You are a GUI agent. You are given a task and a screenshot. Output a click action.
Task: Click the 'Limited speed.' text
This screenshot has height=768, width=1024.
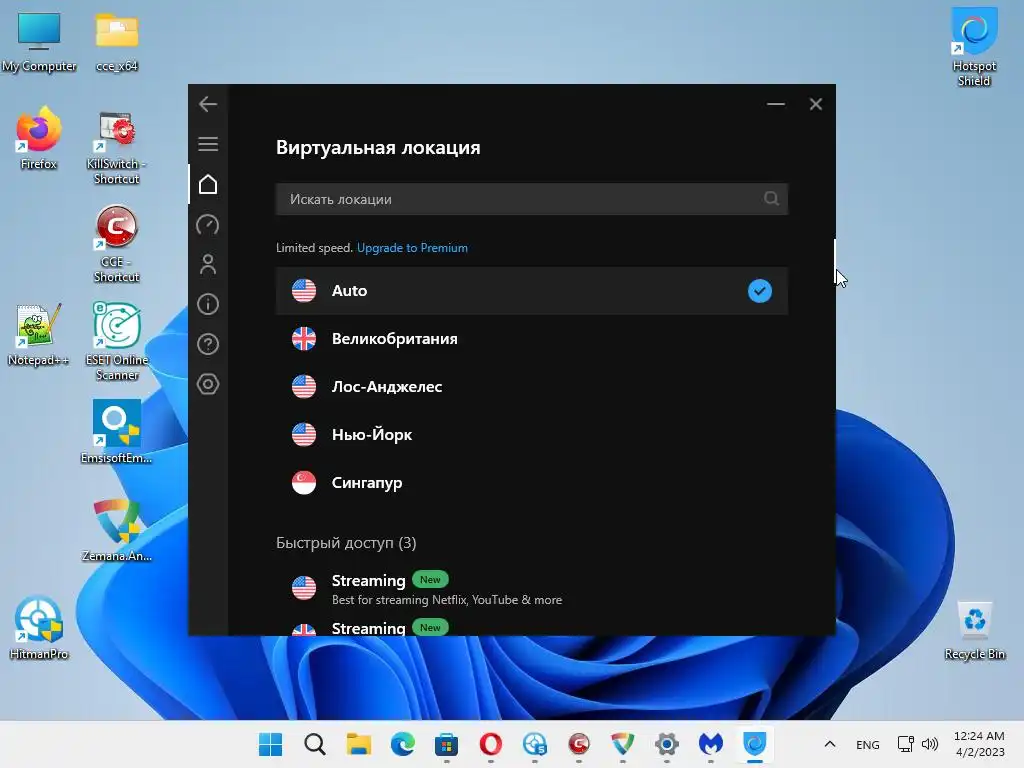click(314, 248)
